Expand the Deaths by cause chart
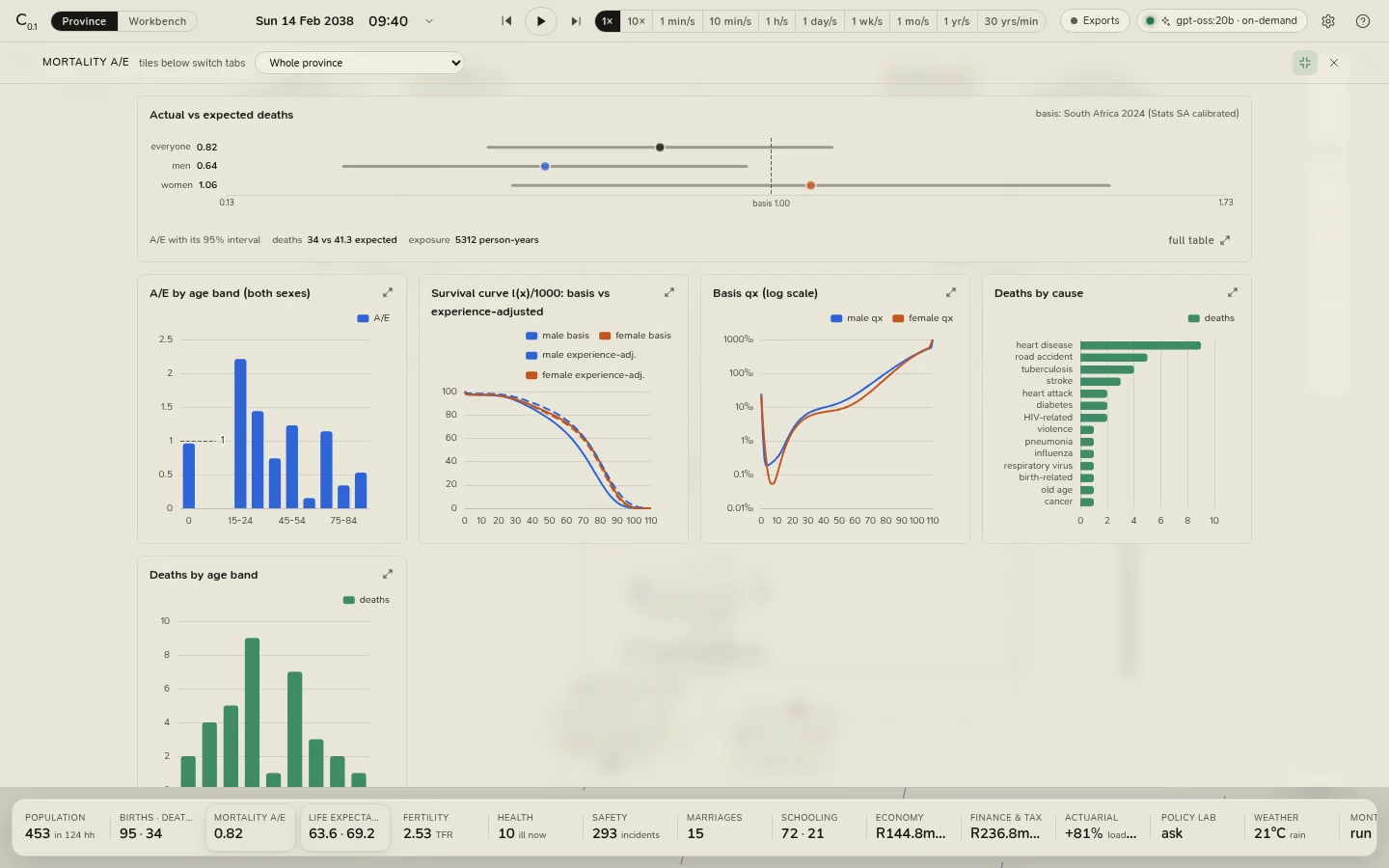Screen dimensions: 1389x868 [1233, 292]
